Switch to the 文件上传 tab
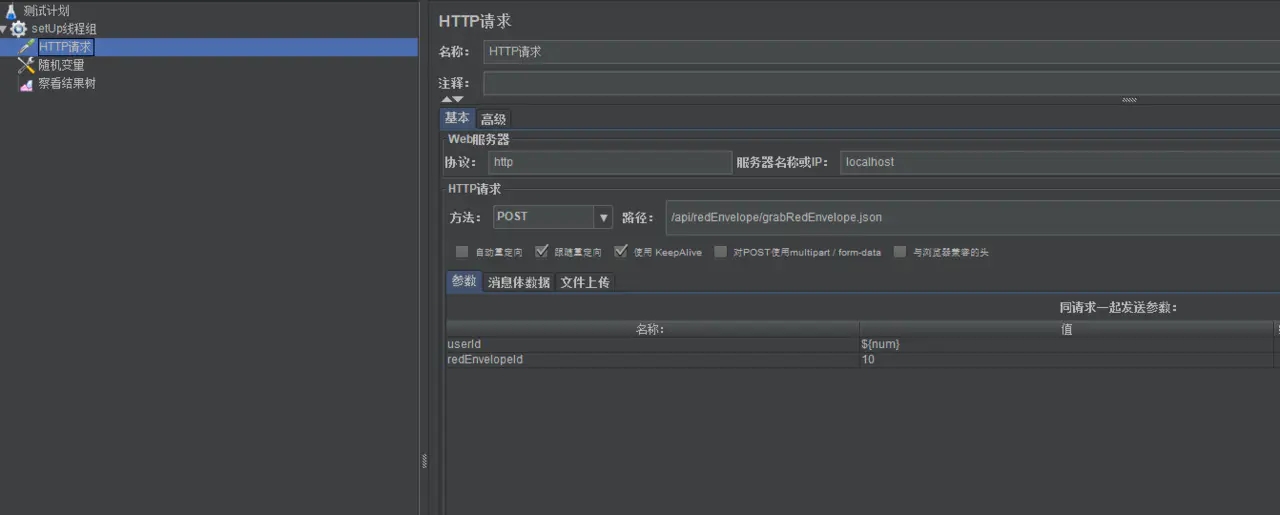Screen dimensions: 1280x515 pyautogui.click(x=585, y=282)
